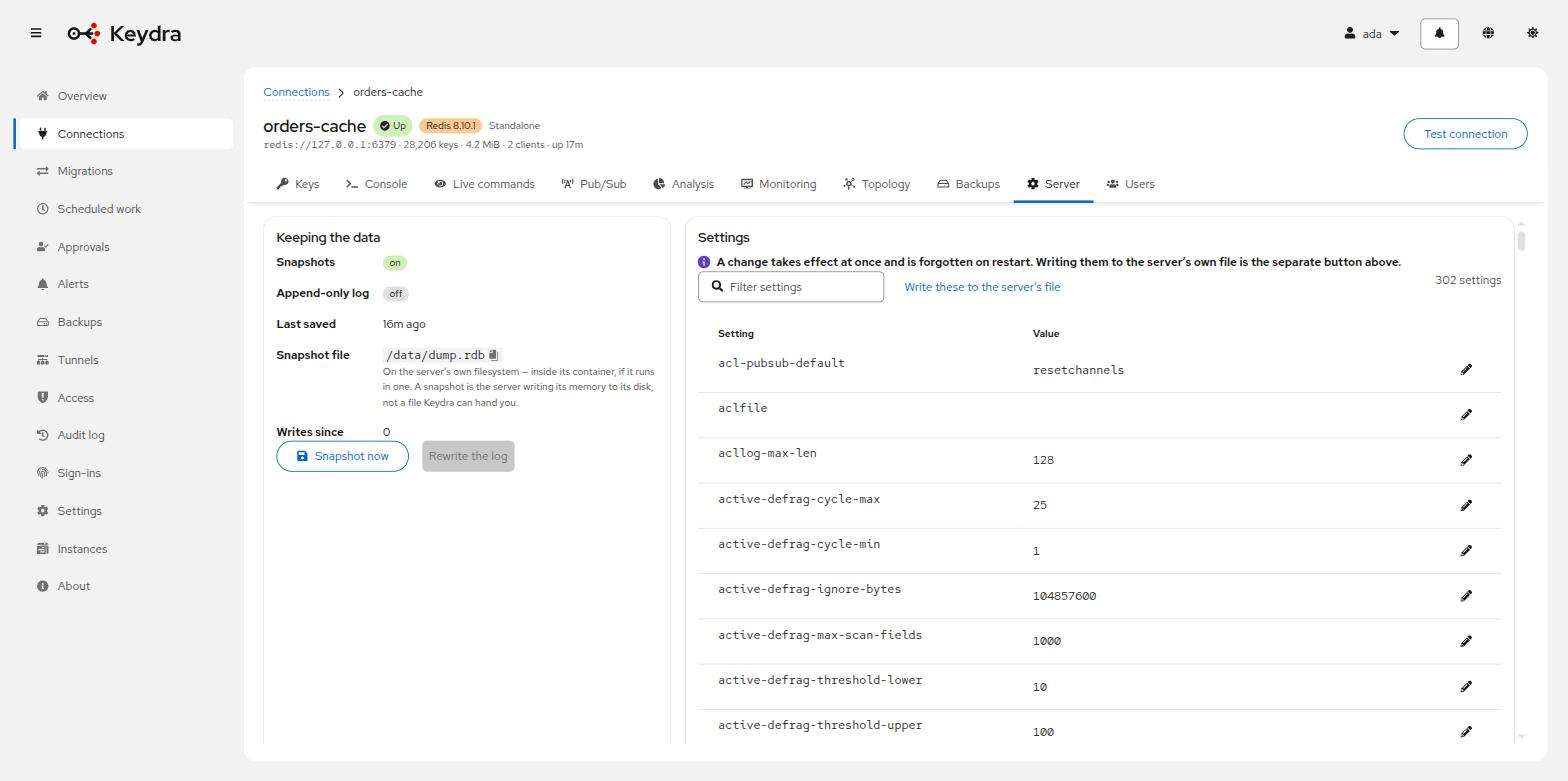Select the Server tab

tap(1053, 184)
